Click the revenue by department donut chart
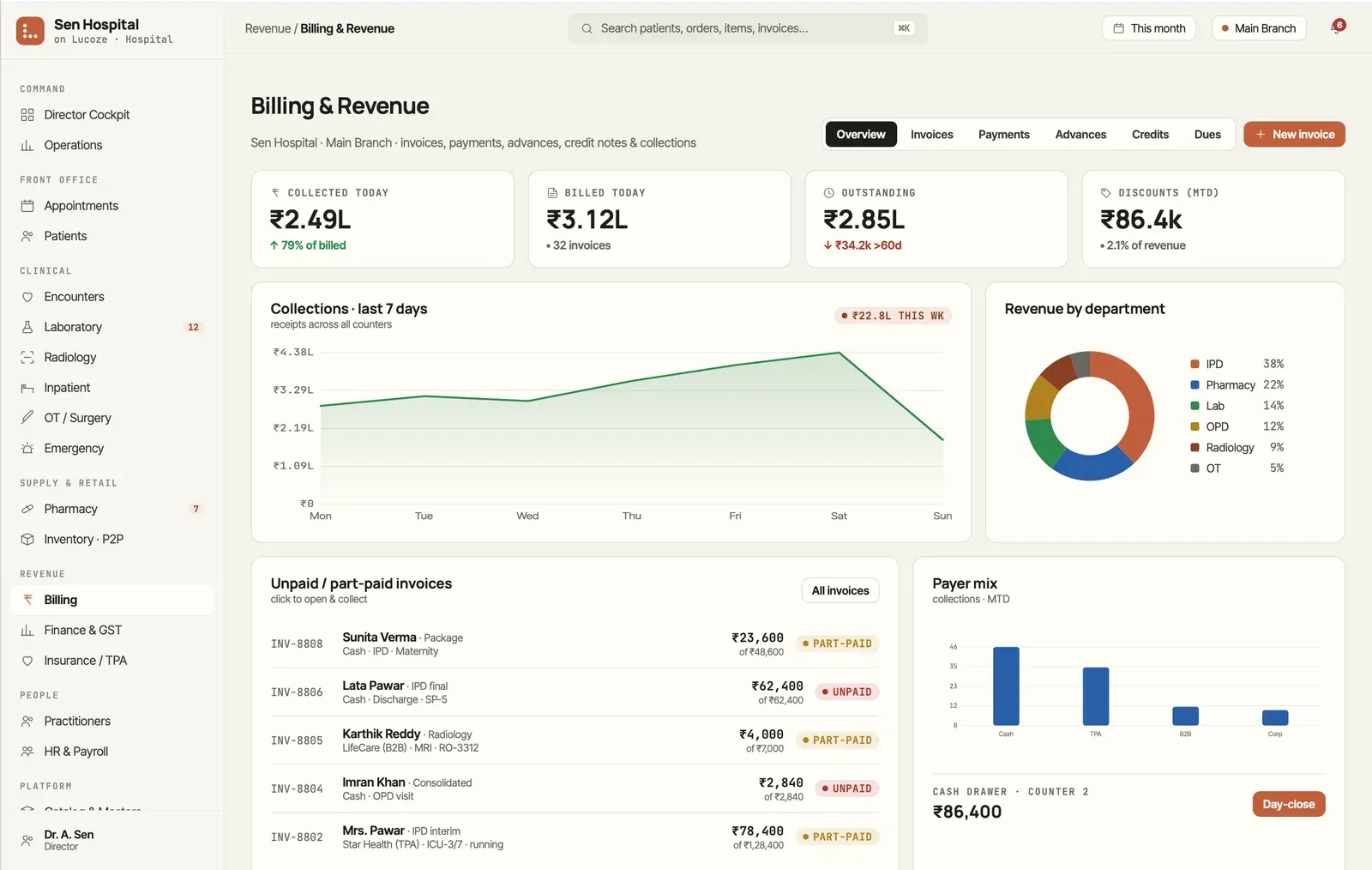The image size is (1372, 870). click(x=1089, y=415)
